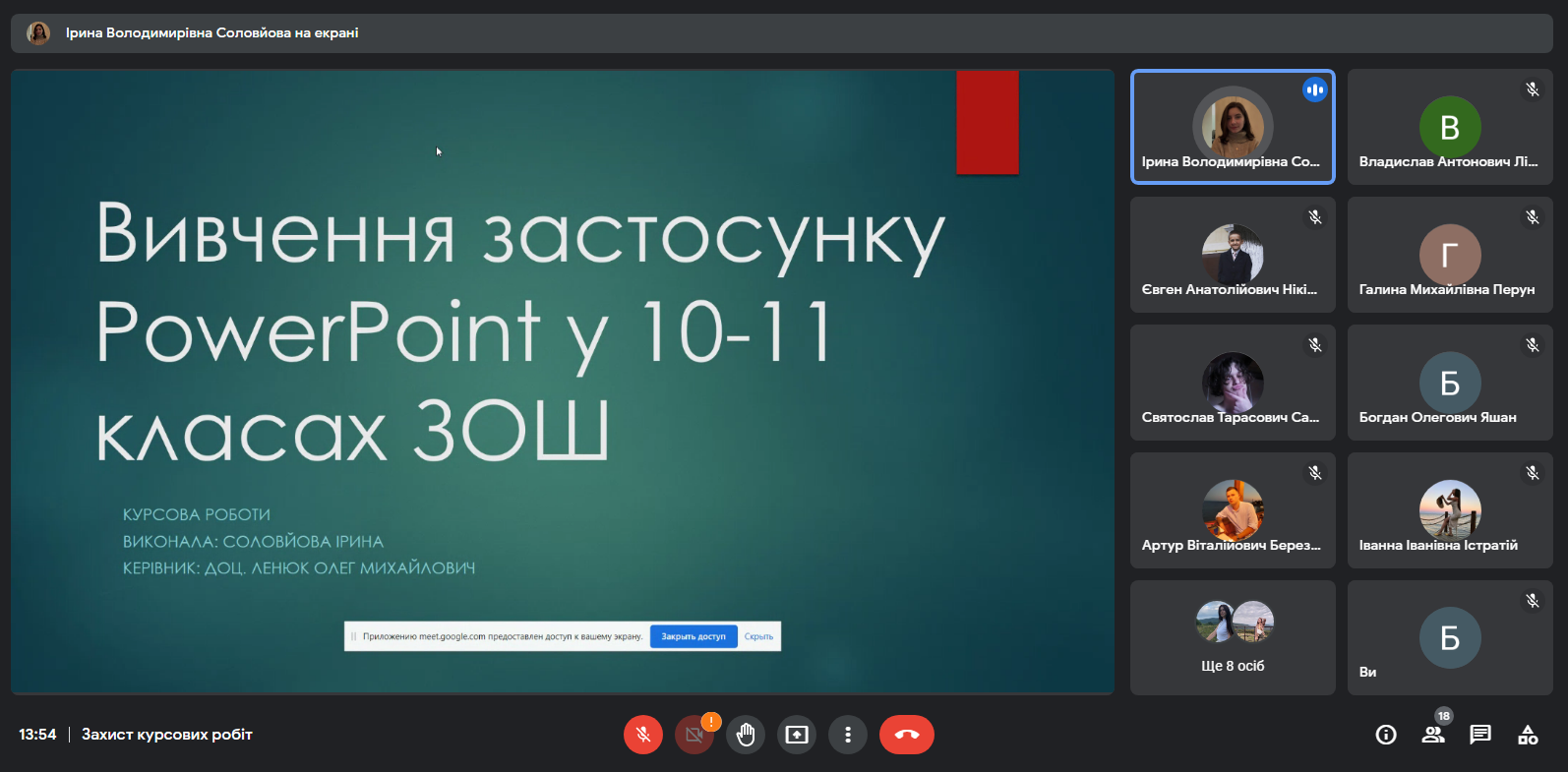Click muted mic icon on Галина's tile
Image resolution: width=1568 pixels, height=772 pixels.
click(1533, 217)
